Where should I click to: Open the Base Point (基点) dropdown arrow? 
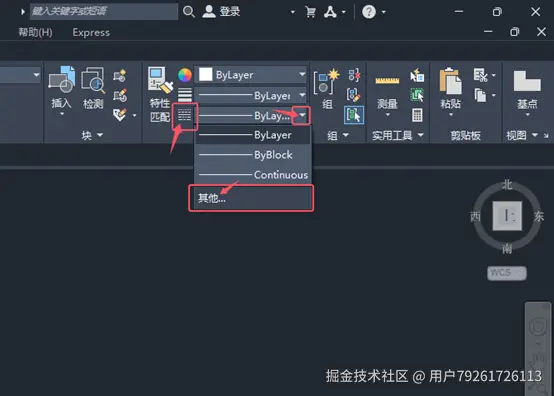click(528, 114)
